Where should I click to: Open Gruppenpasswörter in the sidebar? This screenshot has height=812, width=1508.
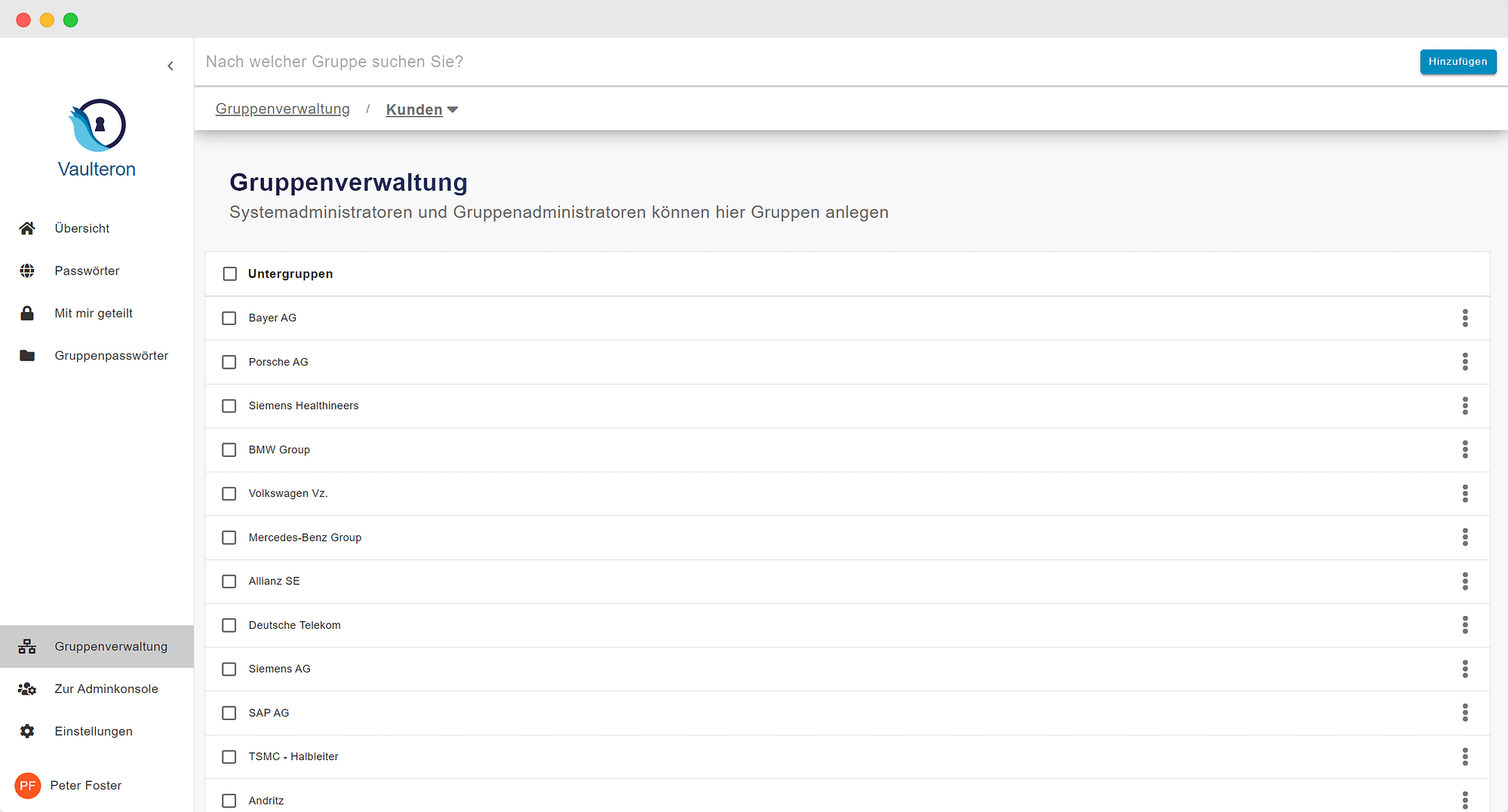[97, 355]
